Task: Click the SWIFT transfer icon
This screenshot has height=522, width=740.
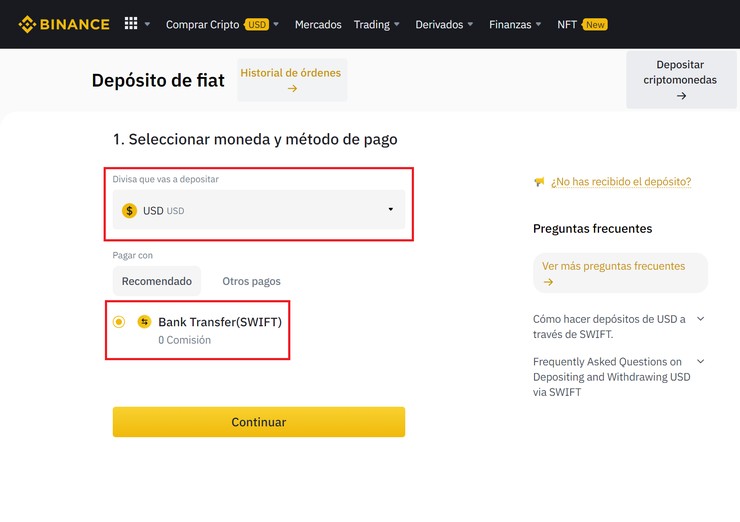Action: pos(144,322)
